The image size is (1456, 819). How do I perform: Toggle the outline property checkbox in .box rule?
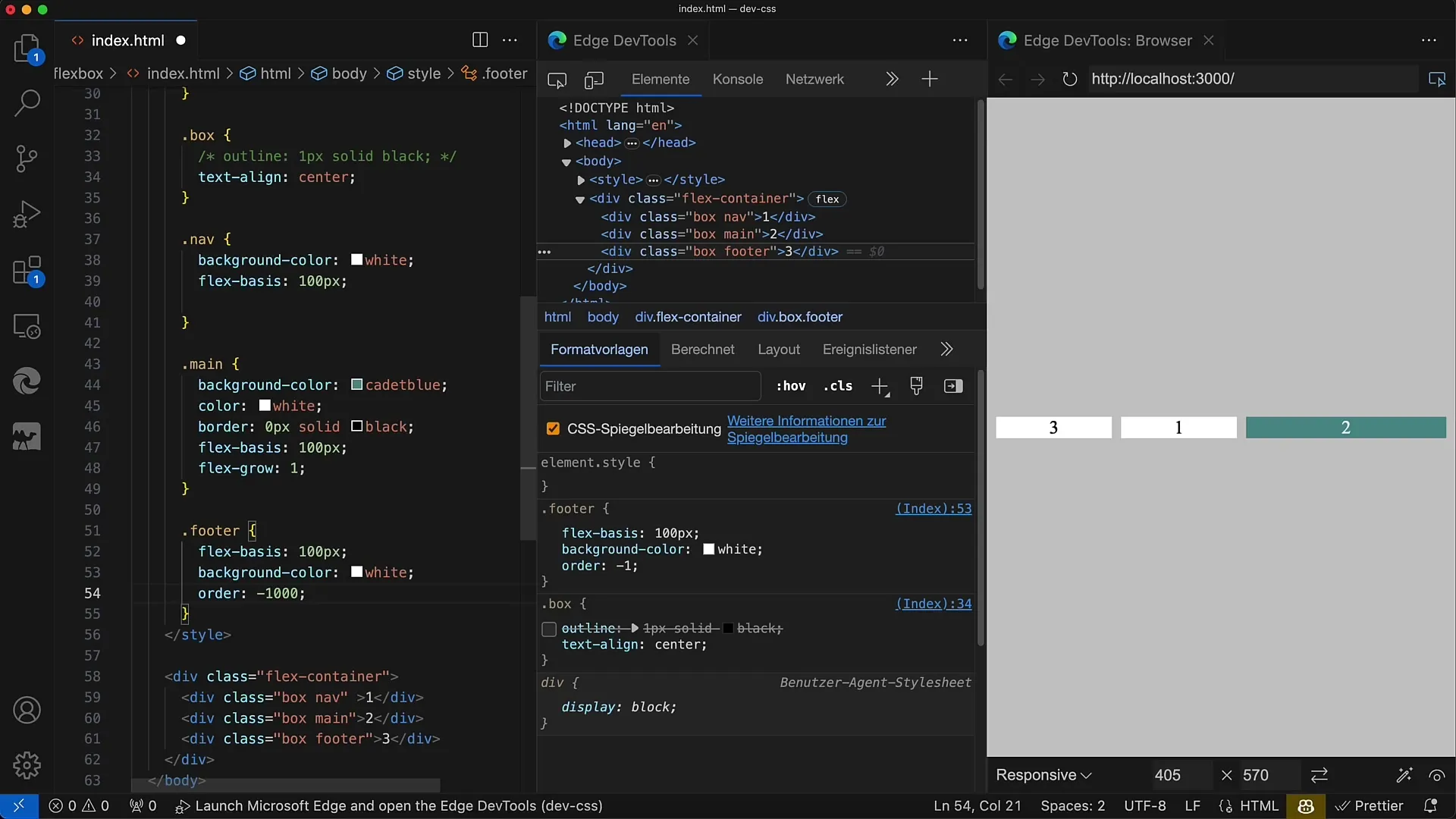[x=549, y=627]
